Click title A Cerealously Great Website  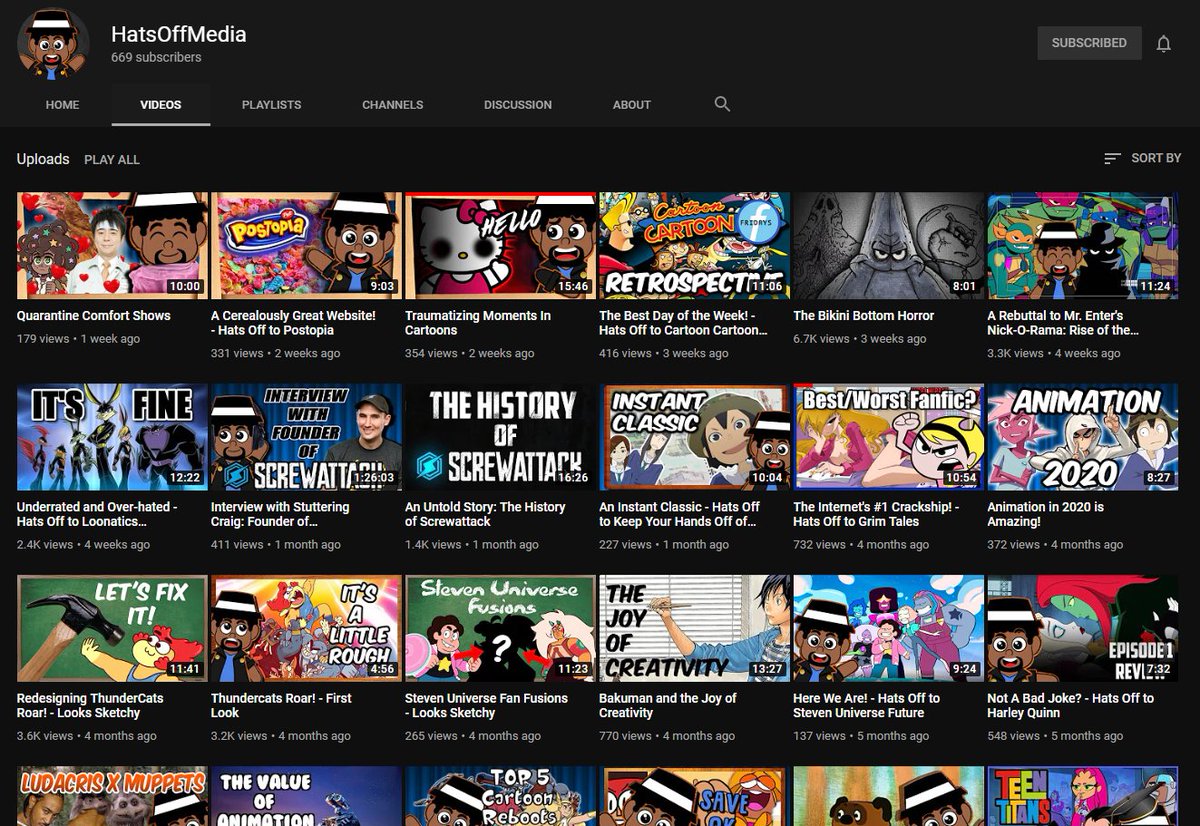(294, 323)
